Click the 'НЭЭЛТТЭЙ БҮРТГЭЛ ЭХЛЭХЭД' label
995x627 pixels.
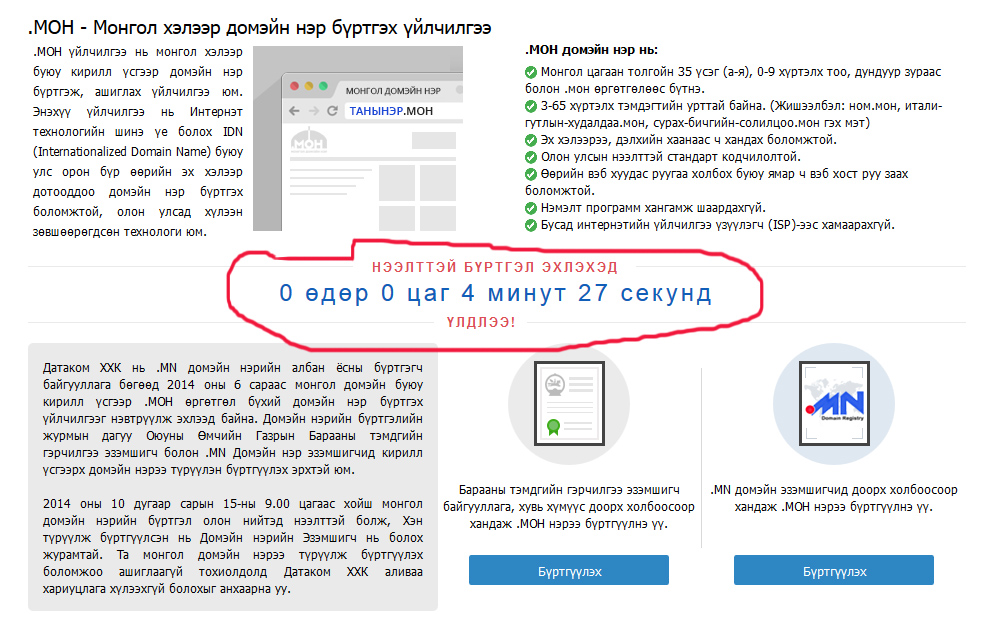[x=495, y=267]
